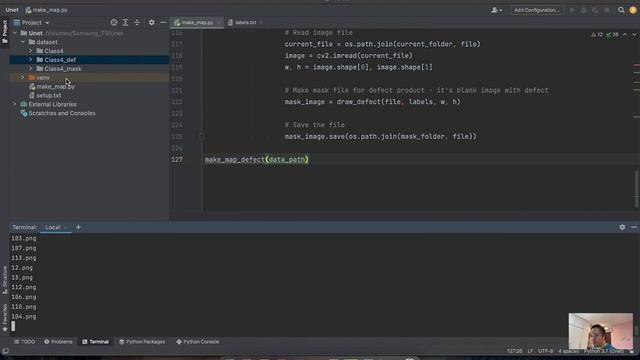Click the cursor position status widget
Viewport: 640px width, 360px height.
pyautogui.click(x=514, y=351)
